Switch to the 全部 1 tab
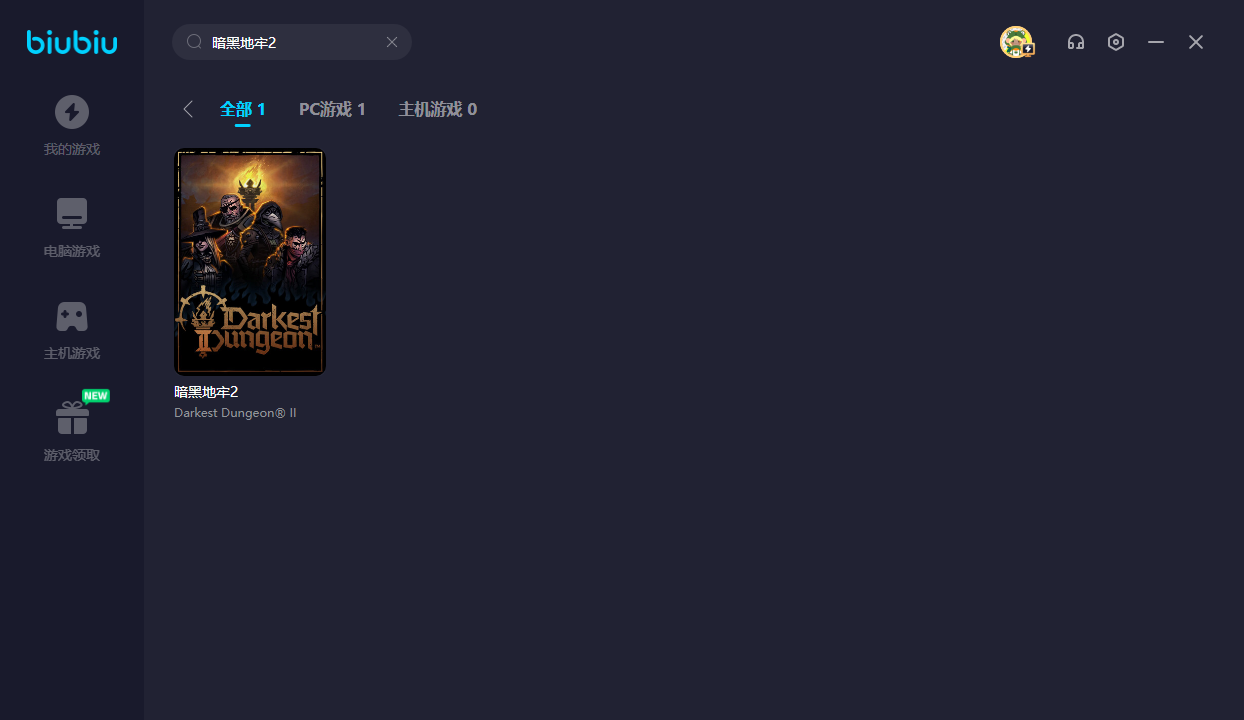The width and height of the screenshot is (1244, 720). [x=243, y=109]
